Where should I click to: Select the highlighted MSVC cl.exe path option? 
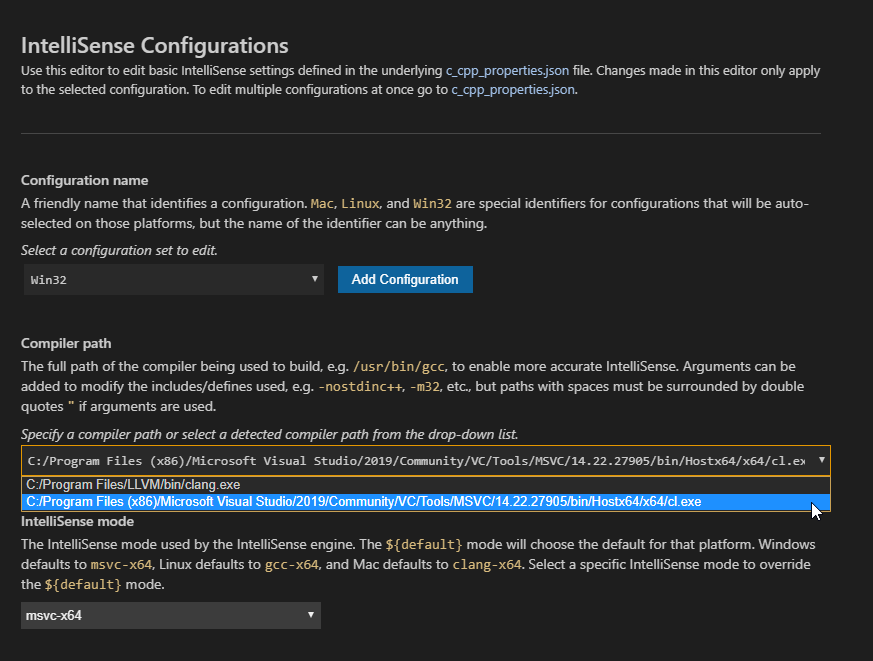tap(425, 502)
